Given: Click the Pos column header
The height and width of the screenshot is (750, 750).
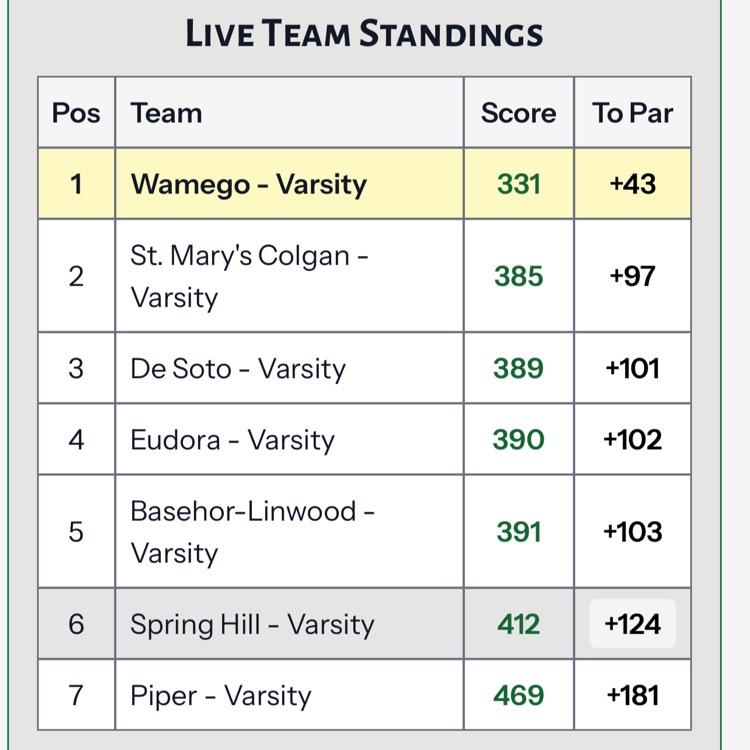Looking at the screenshot, I should point(76,112).
